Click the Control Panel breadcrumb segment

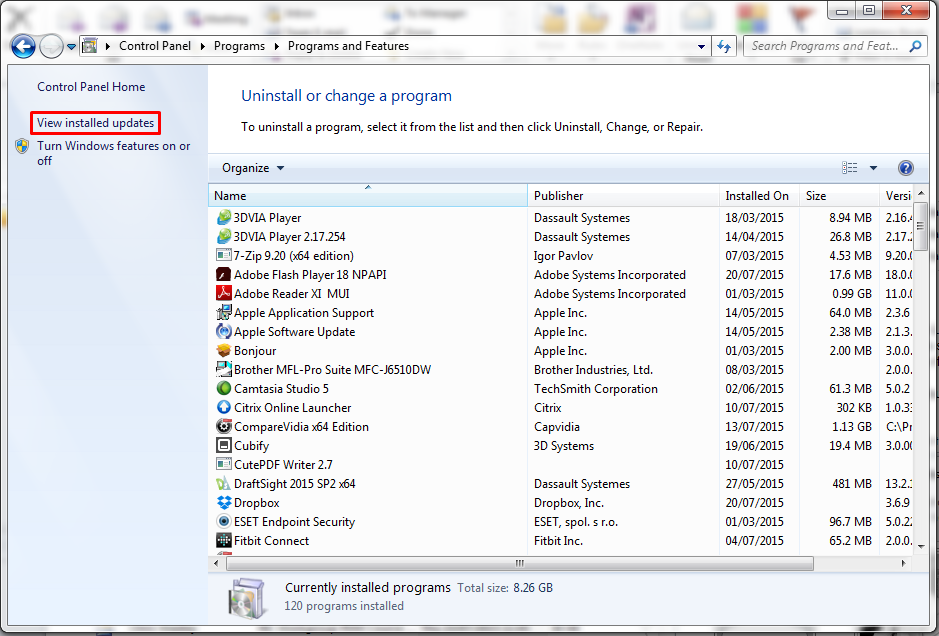(157, 46)
